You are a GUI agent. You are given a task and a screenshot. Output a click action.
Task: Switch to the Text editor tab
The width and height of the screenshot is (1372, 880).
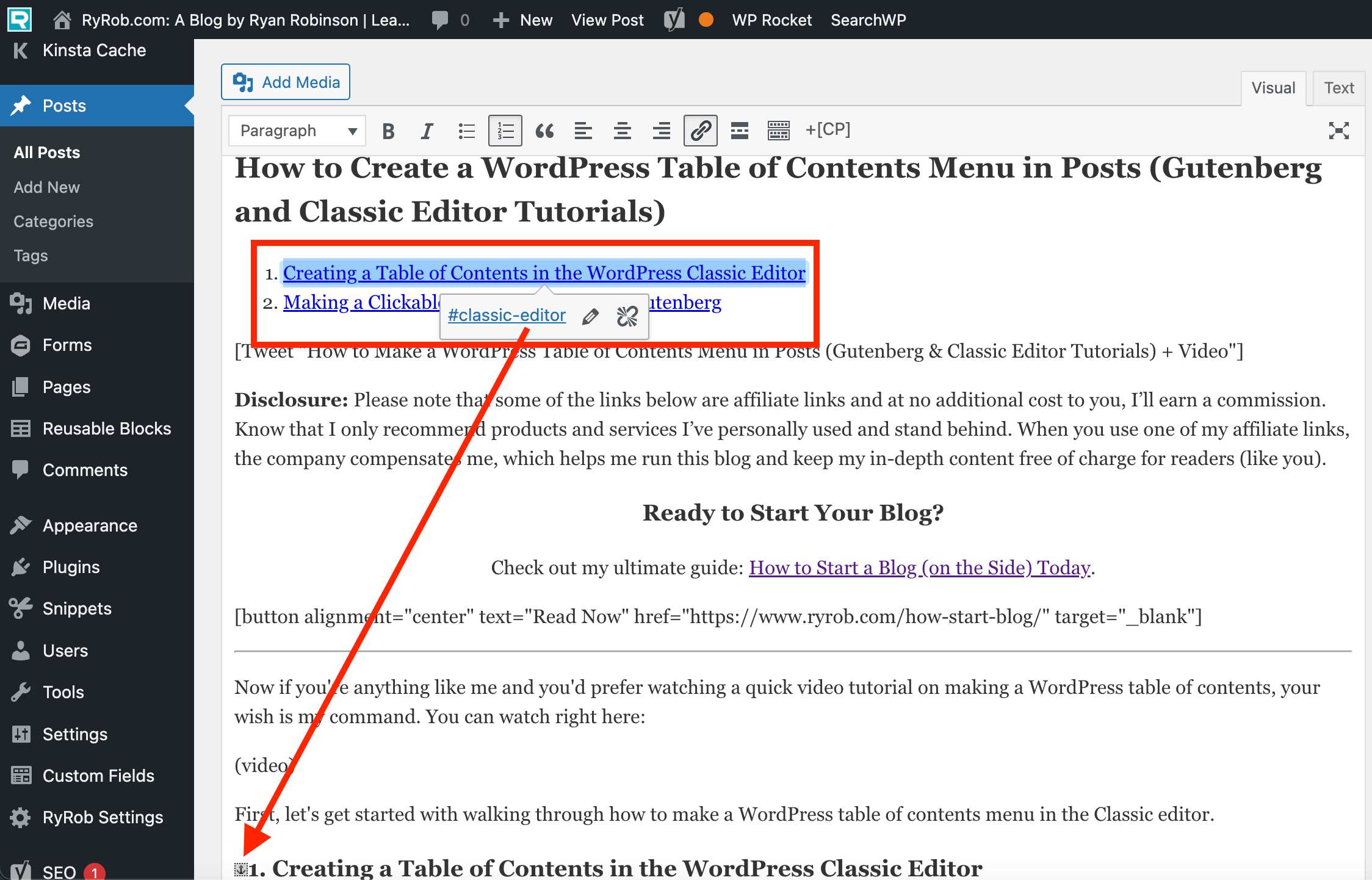point(1338,87)
